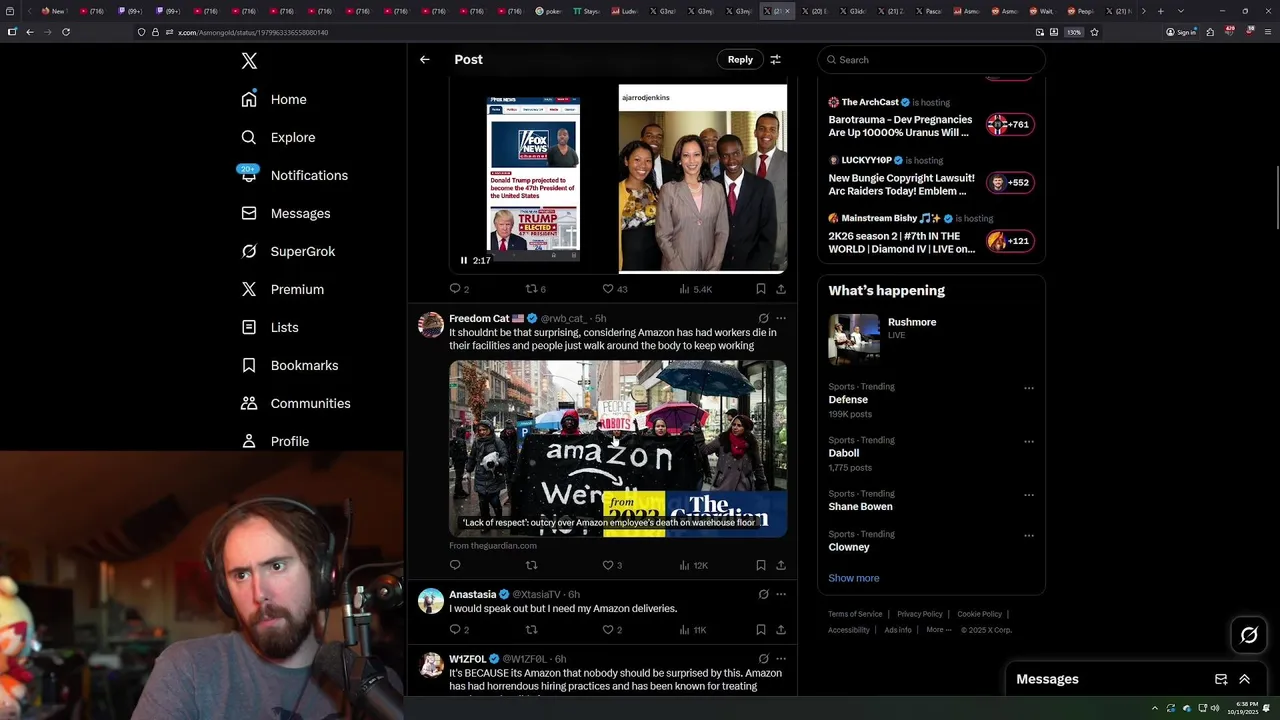This screenshot has height=720, width=1280.
Task: Open Grok floating button
Action: [x=1249, y=635]
